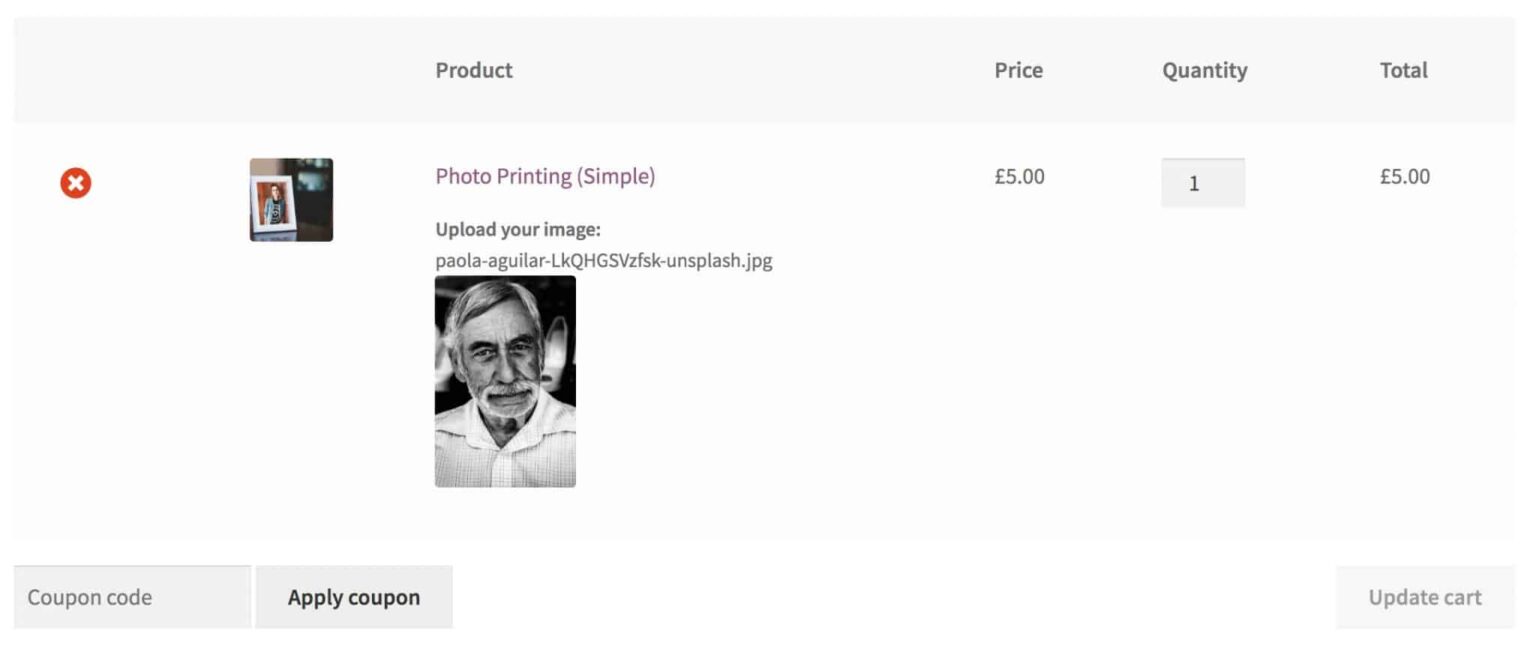Click the Update cart button
This screenshot has width=1536, height=650.
coord(1424,596)
